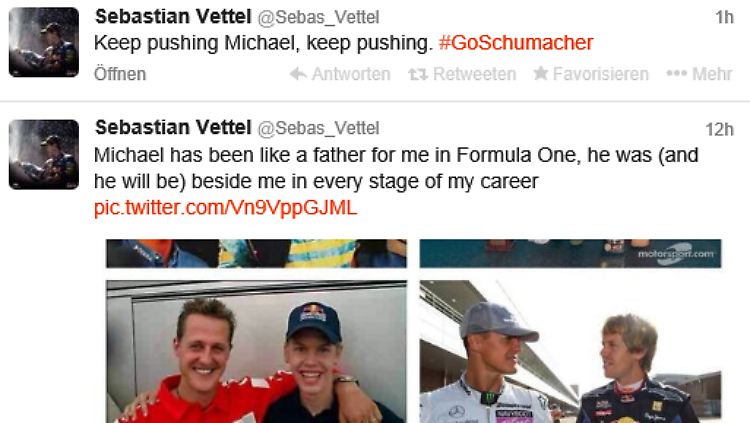Open the 12h timestamp permalink
Viewport: 750px width, 423px height.
point(720,130)
